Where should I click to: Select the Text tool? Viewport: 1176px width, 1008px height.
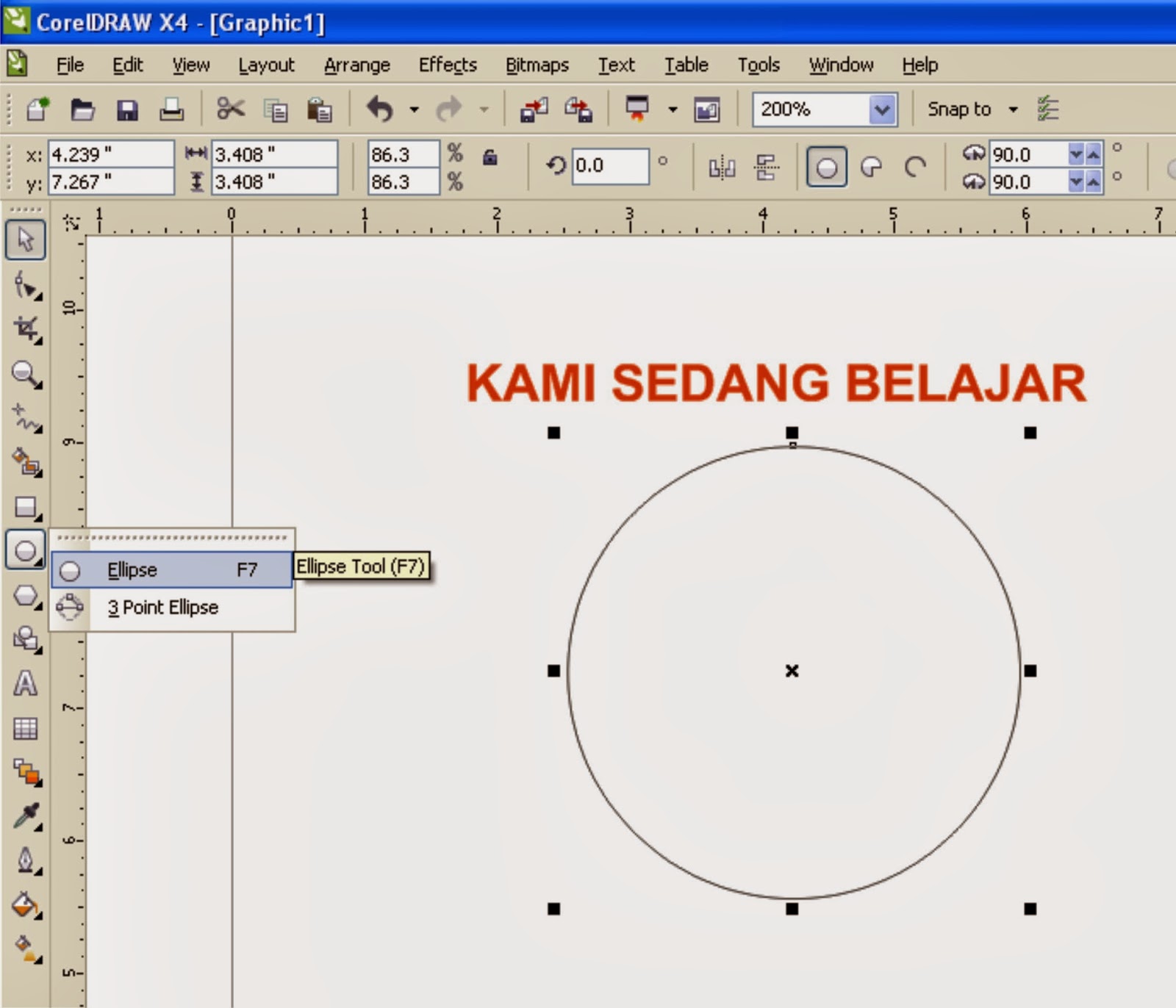(x=24, y=683)
